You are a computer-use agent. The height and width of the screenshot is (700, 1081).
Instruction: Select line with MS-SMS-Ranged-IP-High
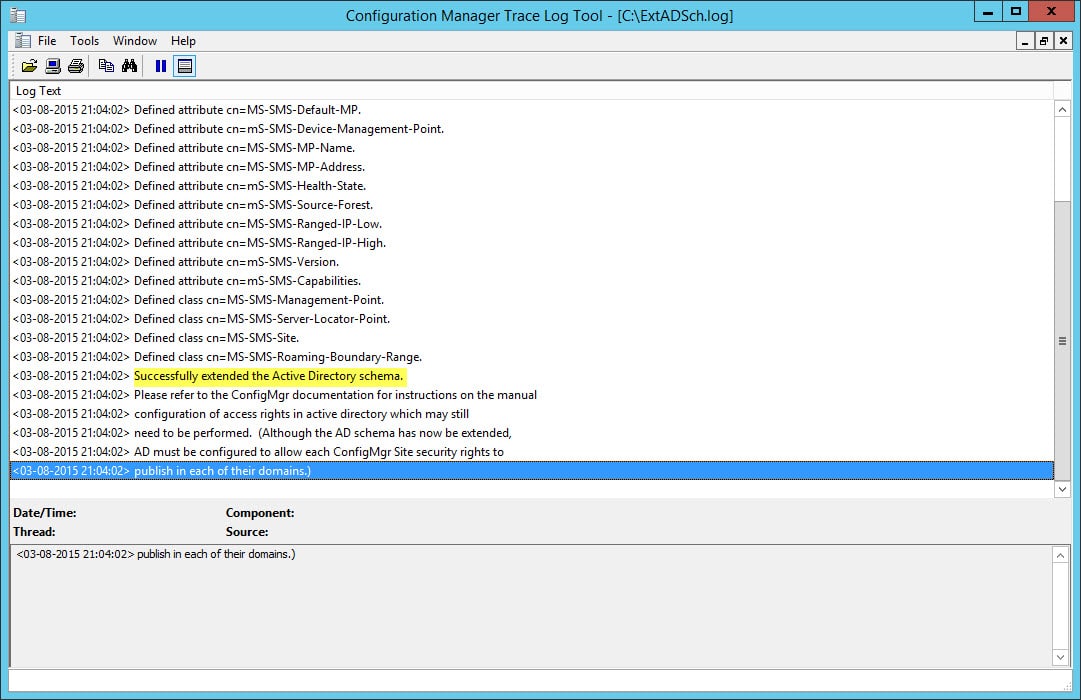532,243
